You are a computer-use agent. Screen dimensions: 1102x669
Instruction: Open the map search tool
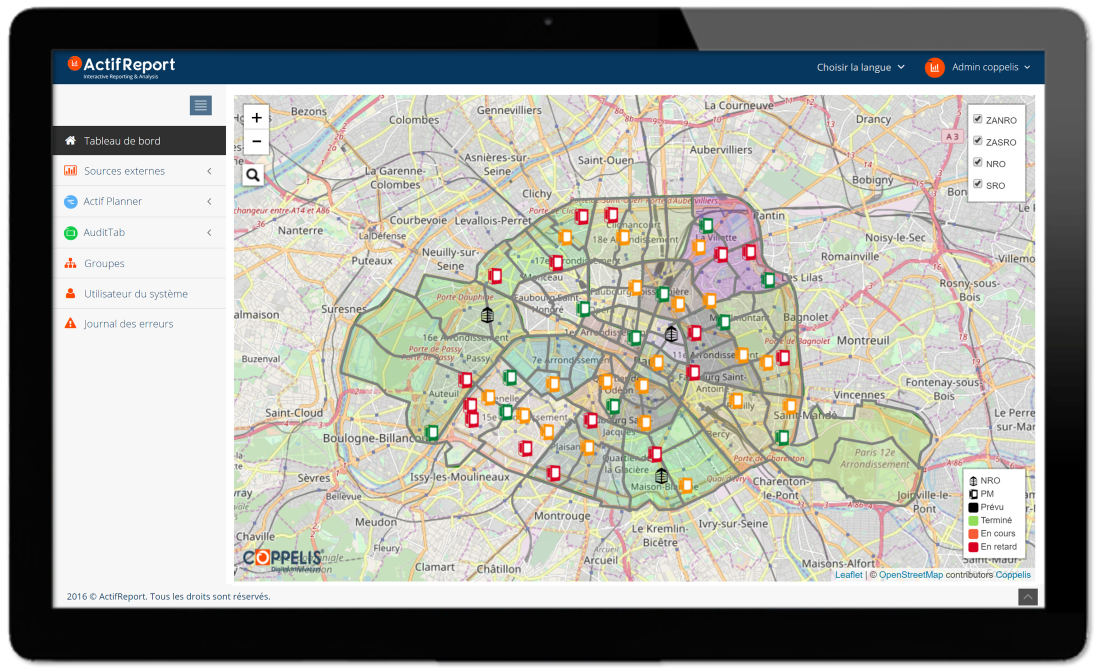tap(253, 175)
